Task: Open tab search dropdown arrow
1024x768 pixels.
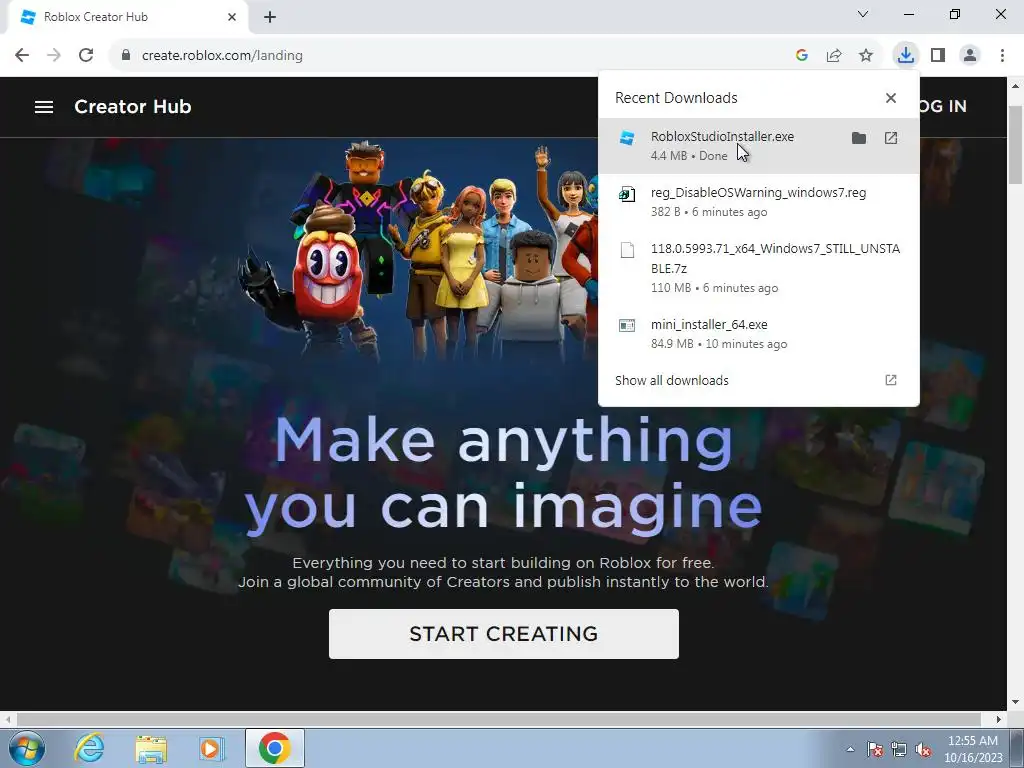Action: coord(863,14)
